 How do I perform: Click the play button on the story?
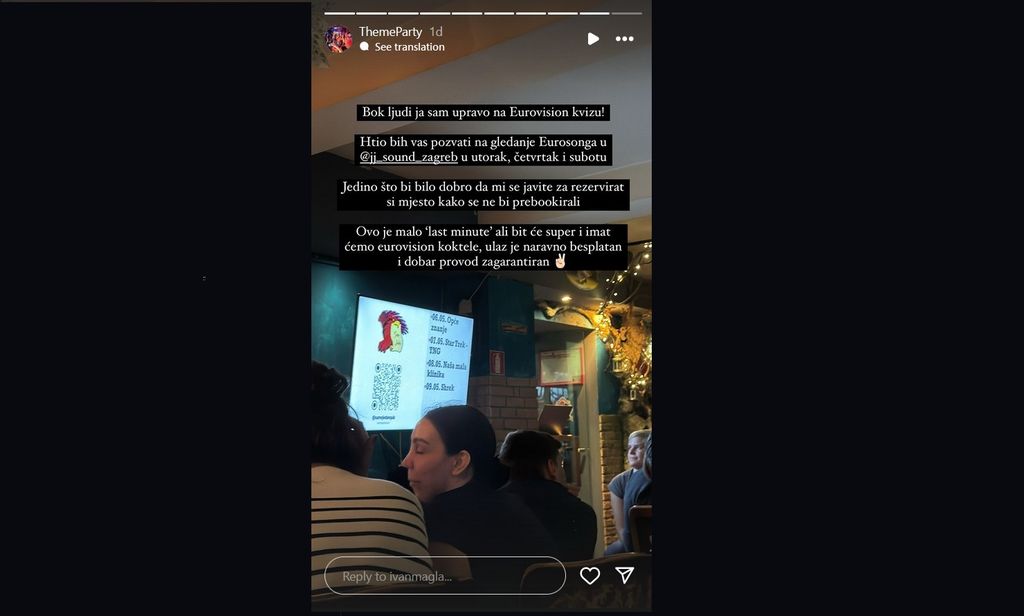pyautogui.click(x=592, y=39)
